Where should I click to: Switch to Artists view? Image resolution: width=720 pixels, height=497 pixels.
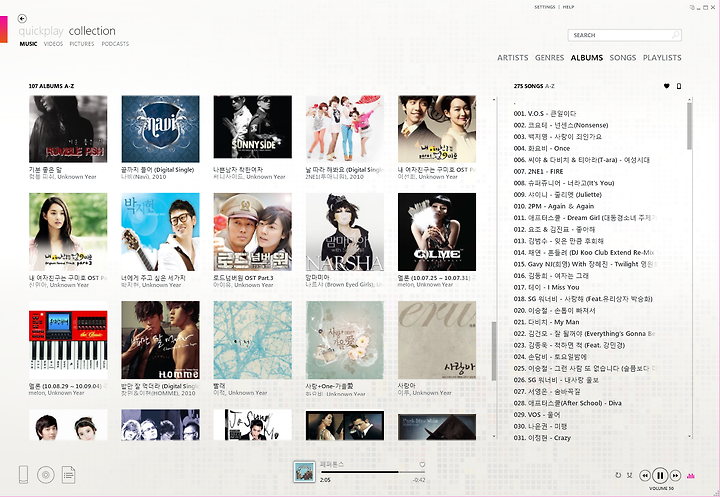tap(512, 57)
